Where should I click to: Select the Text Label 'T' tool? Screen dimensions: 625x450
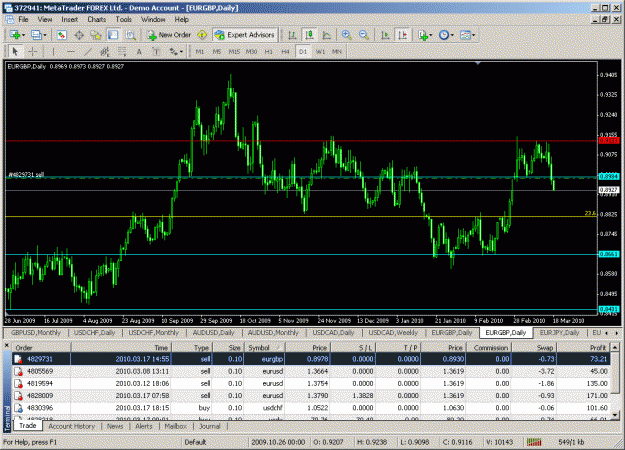click(x=156, y=51)
